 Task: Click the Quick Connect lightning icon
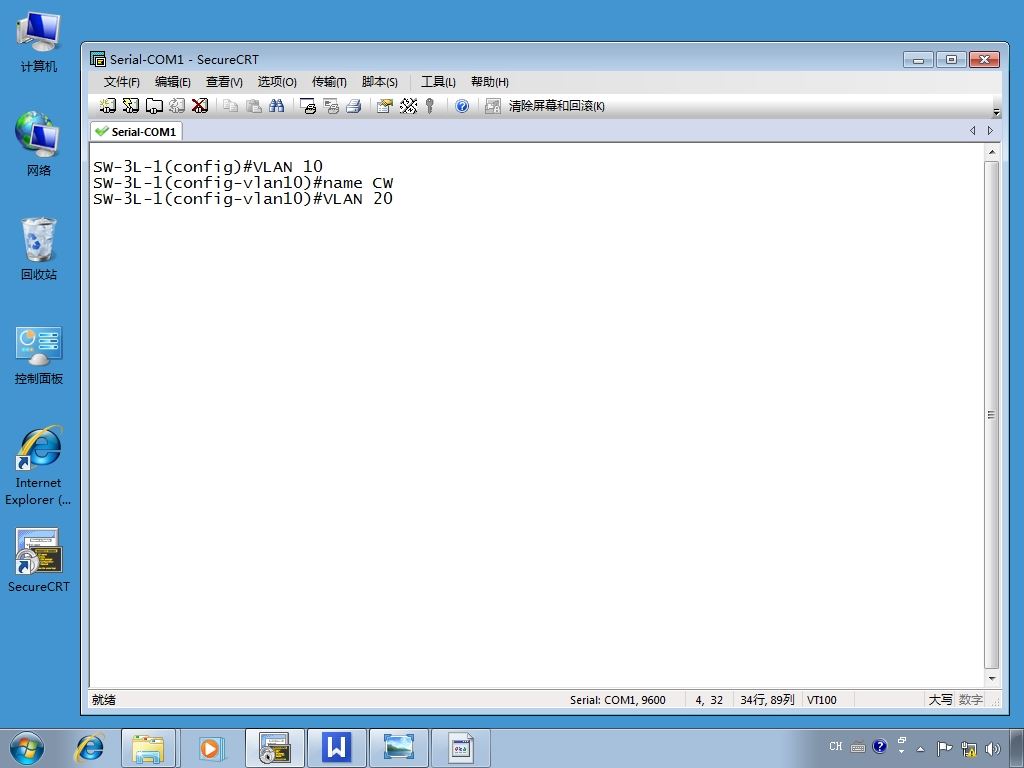coord(131,106)
